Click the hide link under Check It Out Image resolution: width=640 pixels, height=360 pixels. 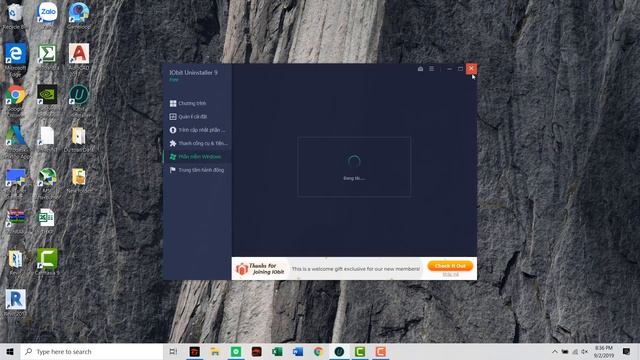[x=451, y=275]
